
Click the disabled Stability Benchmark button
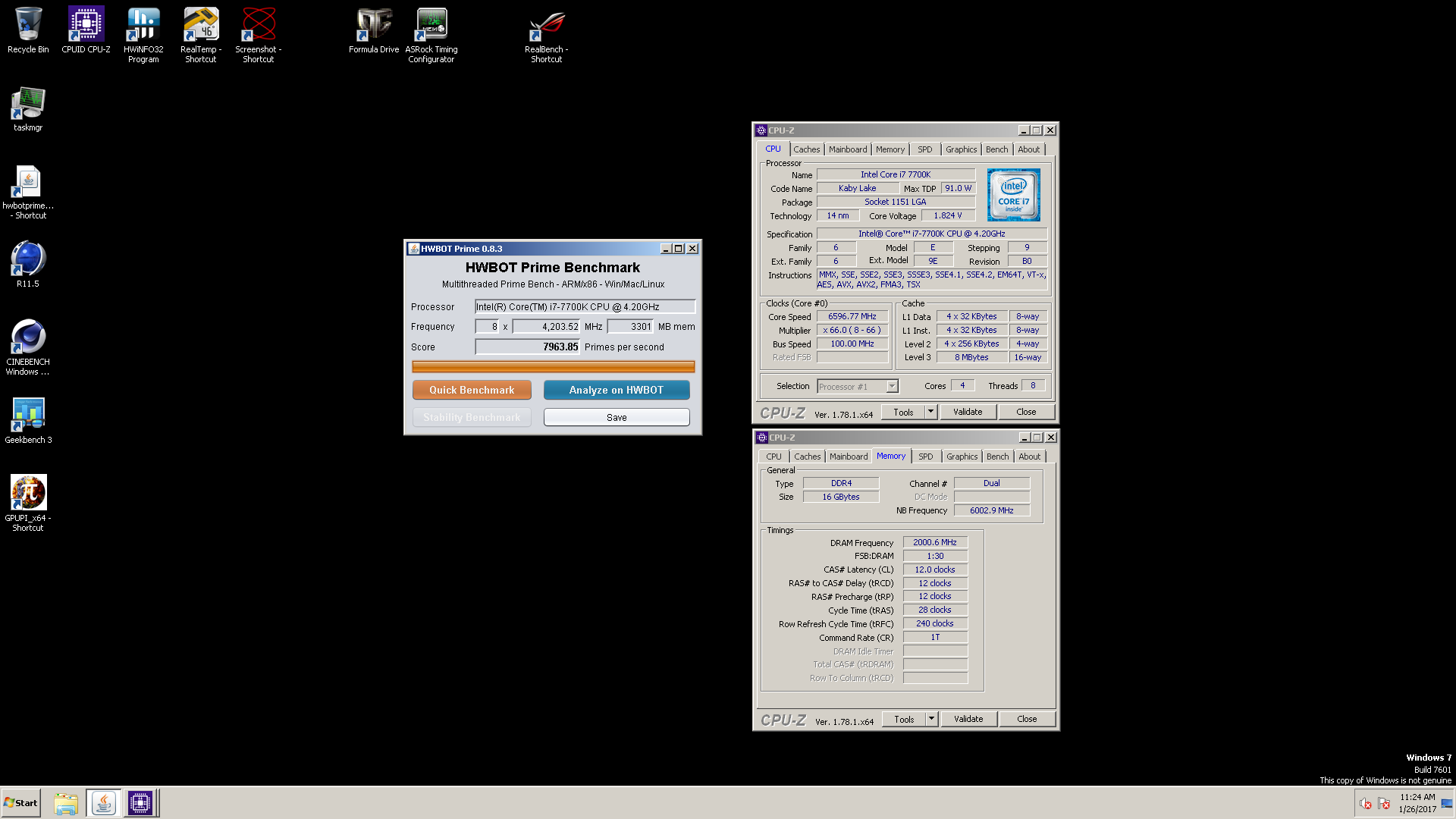point(472,417)
